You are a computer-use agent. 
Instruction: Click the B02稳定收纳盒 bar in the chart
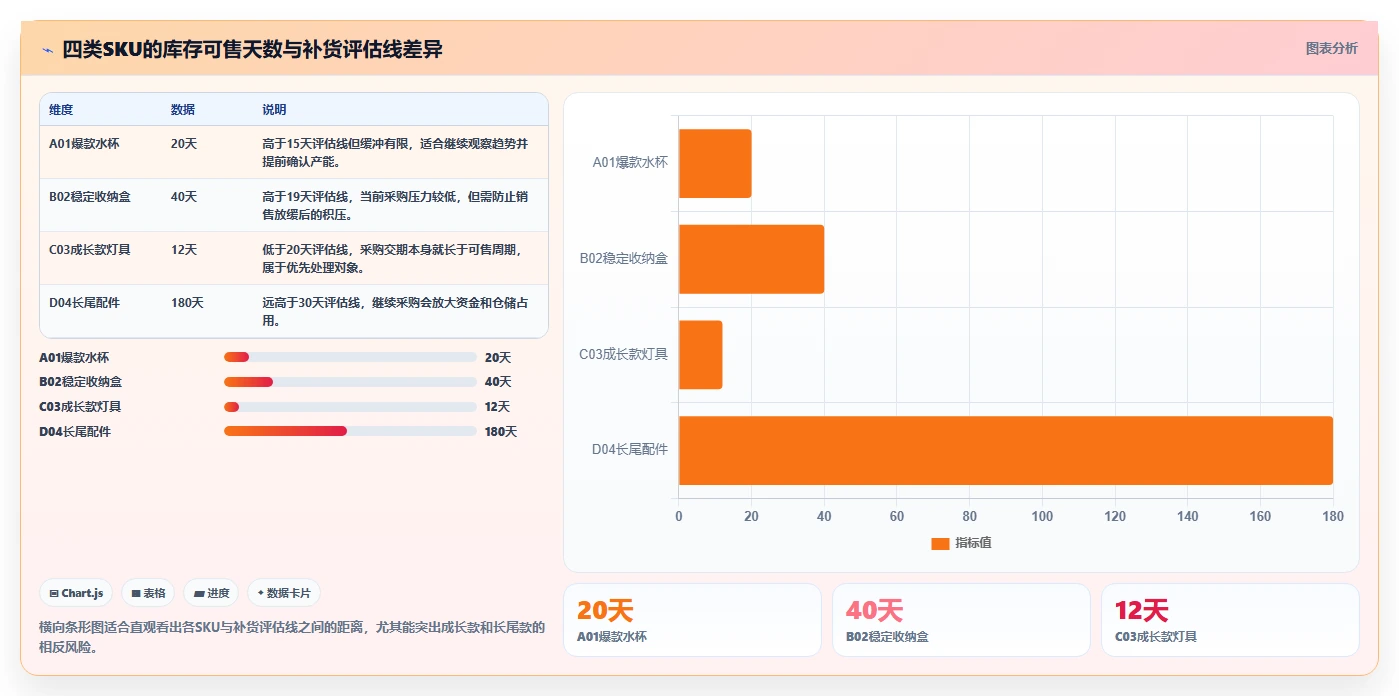coord(751,259)
